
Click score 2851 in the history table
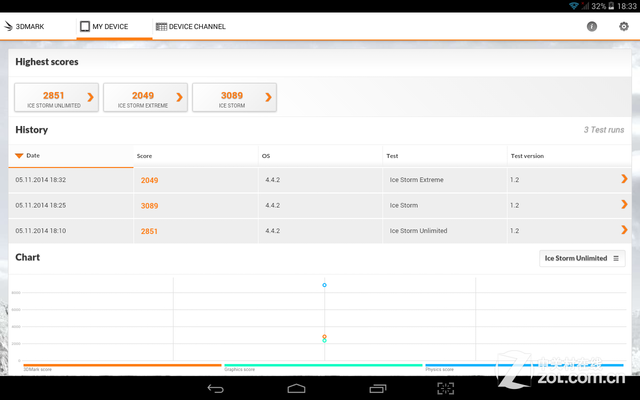tap(149, 231)
